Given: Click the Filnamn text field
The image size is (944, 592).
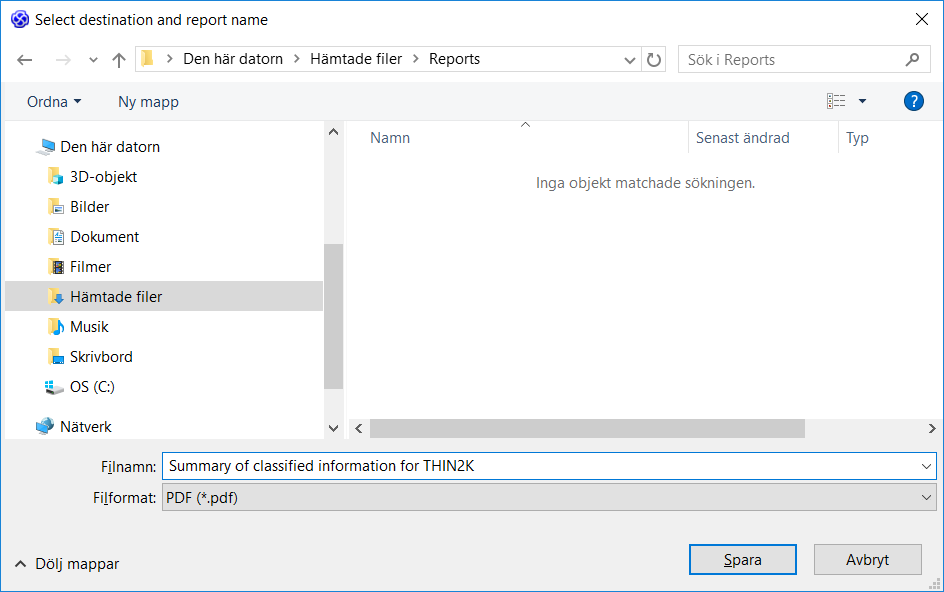Looking at the screenshot, I should [540, 466].
